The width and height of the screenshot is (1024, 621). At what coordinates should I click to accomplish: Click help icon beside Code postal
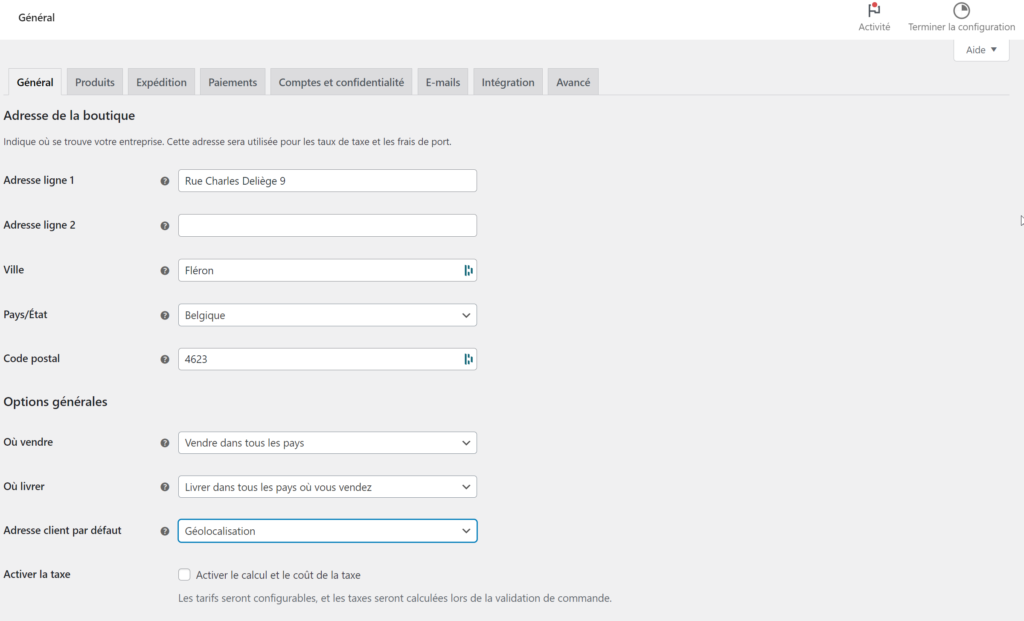(165, 359)
